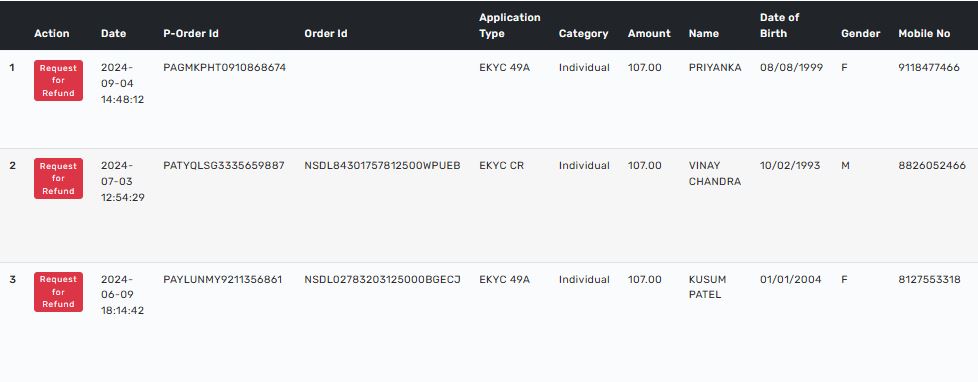
Task: Select Order Id NSDL02783203125000BGECJ
Action: pyautogui.click(x=382, y=279)
